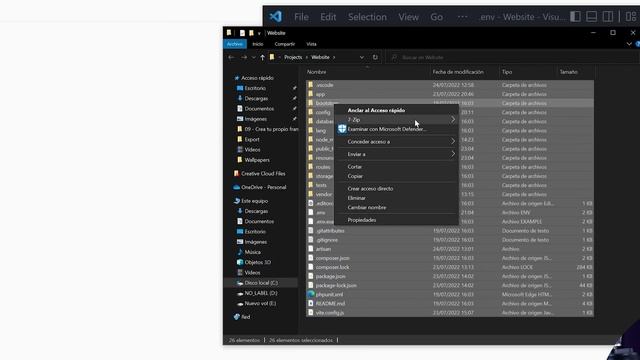Select the Disco local (C:) drive
The width and height of the screenshot is (640, 360).
[x=261, y=282]
